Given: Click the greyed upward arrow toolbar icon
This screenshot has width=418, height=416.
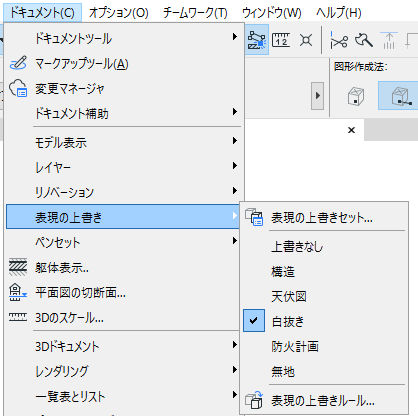Looking at the screenshot, I should pos(389,41).
